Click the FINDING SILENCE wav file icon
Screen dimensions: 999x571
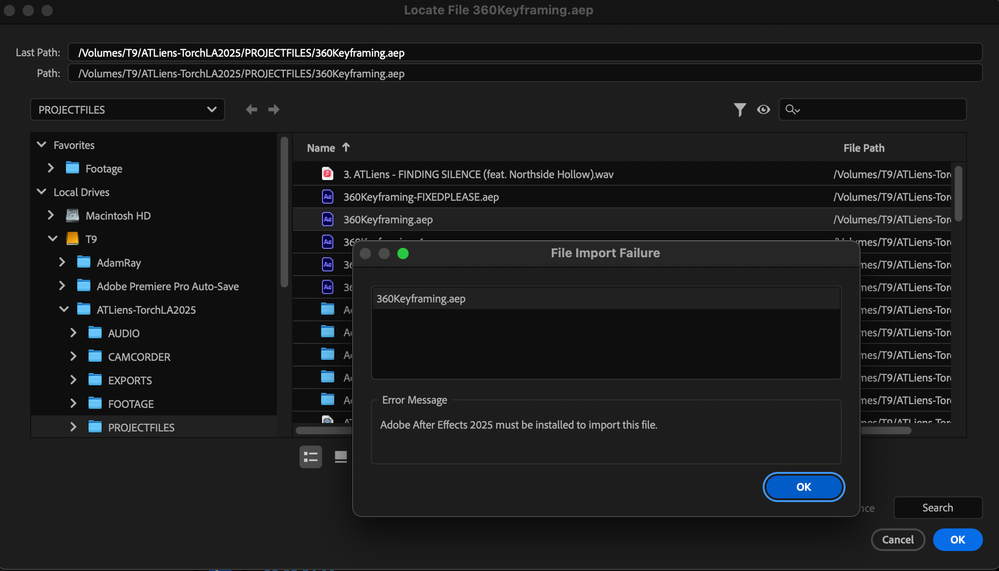click(x=327, y=173)
